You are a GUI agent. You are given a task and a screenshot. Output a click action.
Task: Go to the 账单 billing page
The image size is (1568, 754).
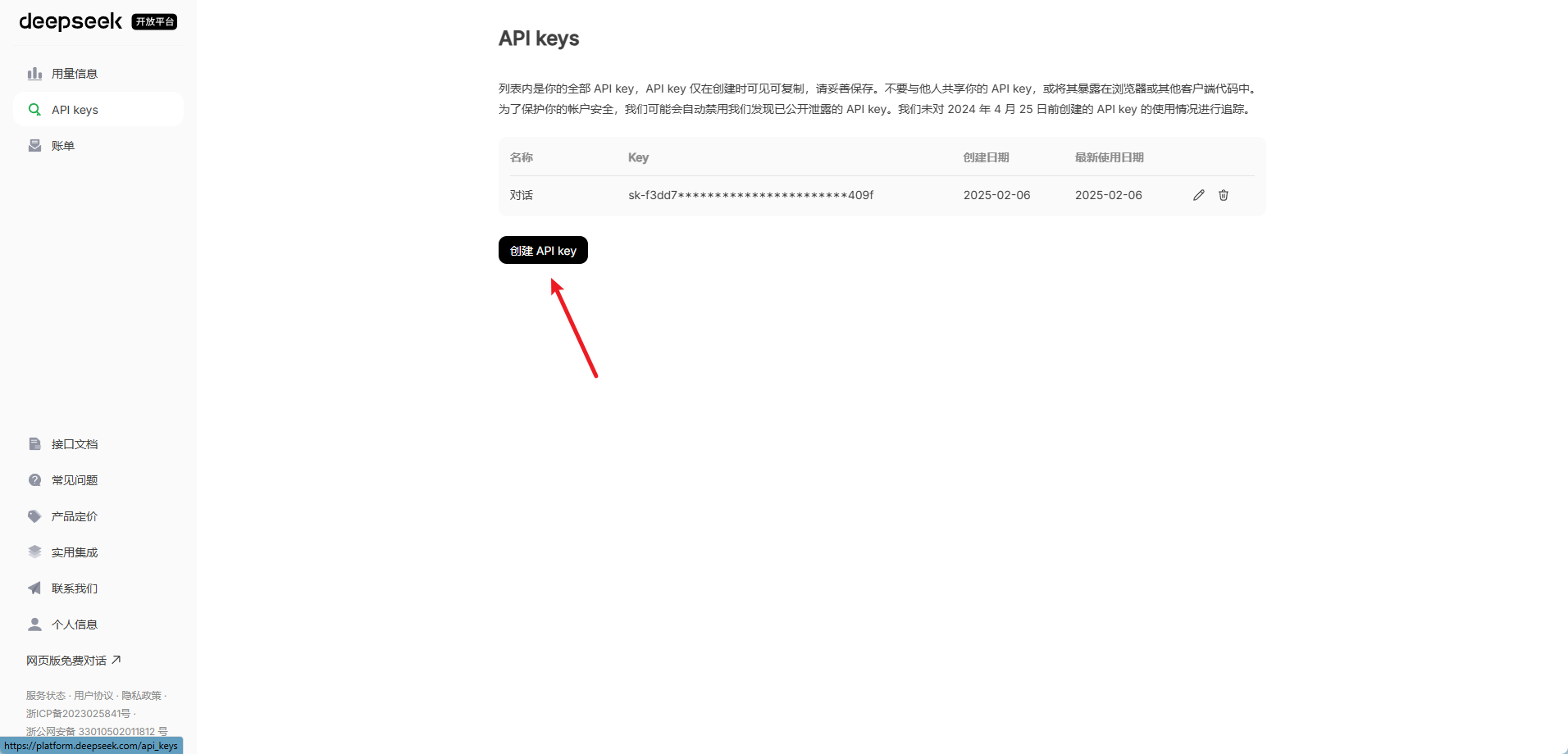tap(98, 146)
